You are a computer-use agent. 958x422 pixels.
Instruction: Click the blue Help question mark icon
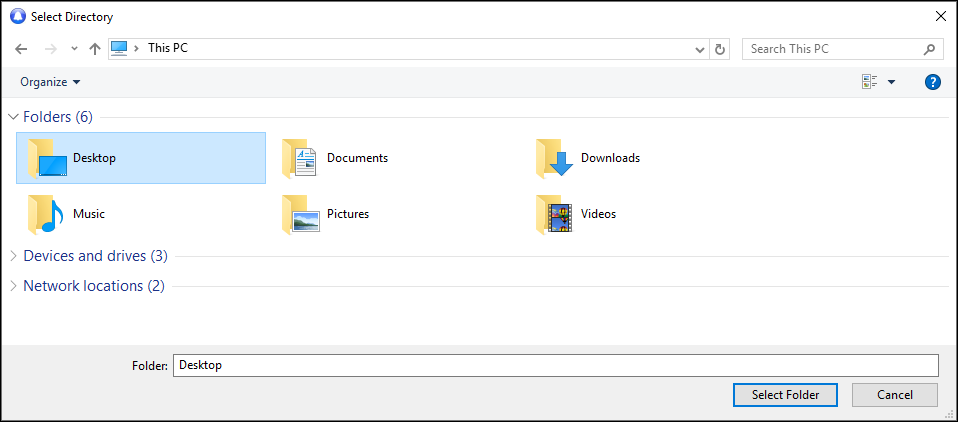[933, 82]
